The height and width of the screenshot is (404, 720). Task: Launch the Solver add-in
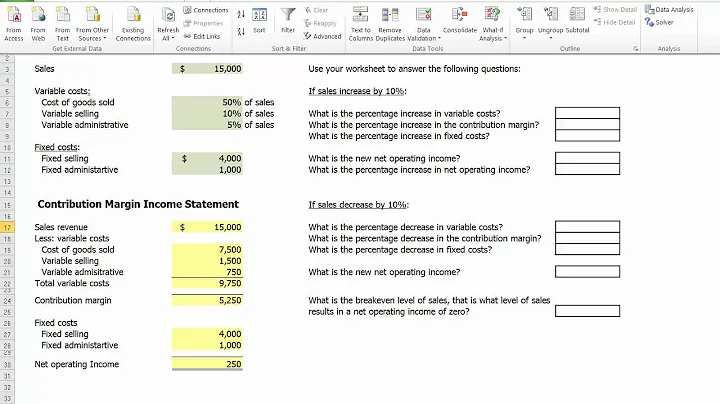pos(659,22)
